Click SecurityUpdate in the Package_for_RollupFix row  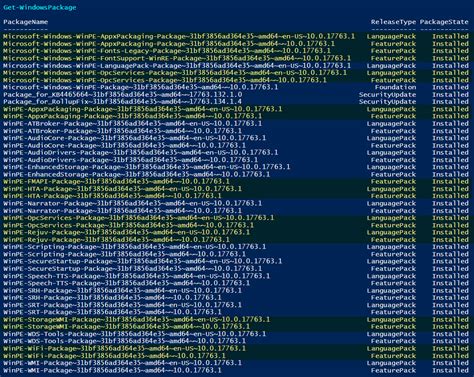[x=387, y=102]
